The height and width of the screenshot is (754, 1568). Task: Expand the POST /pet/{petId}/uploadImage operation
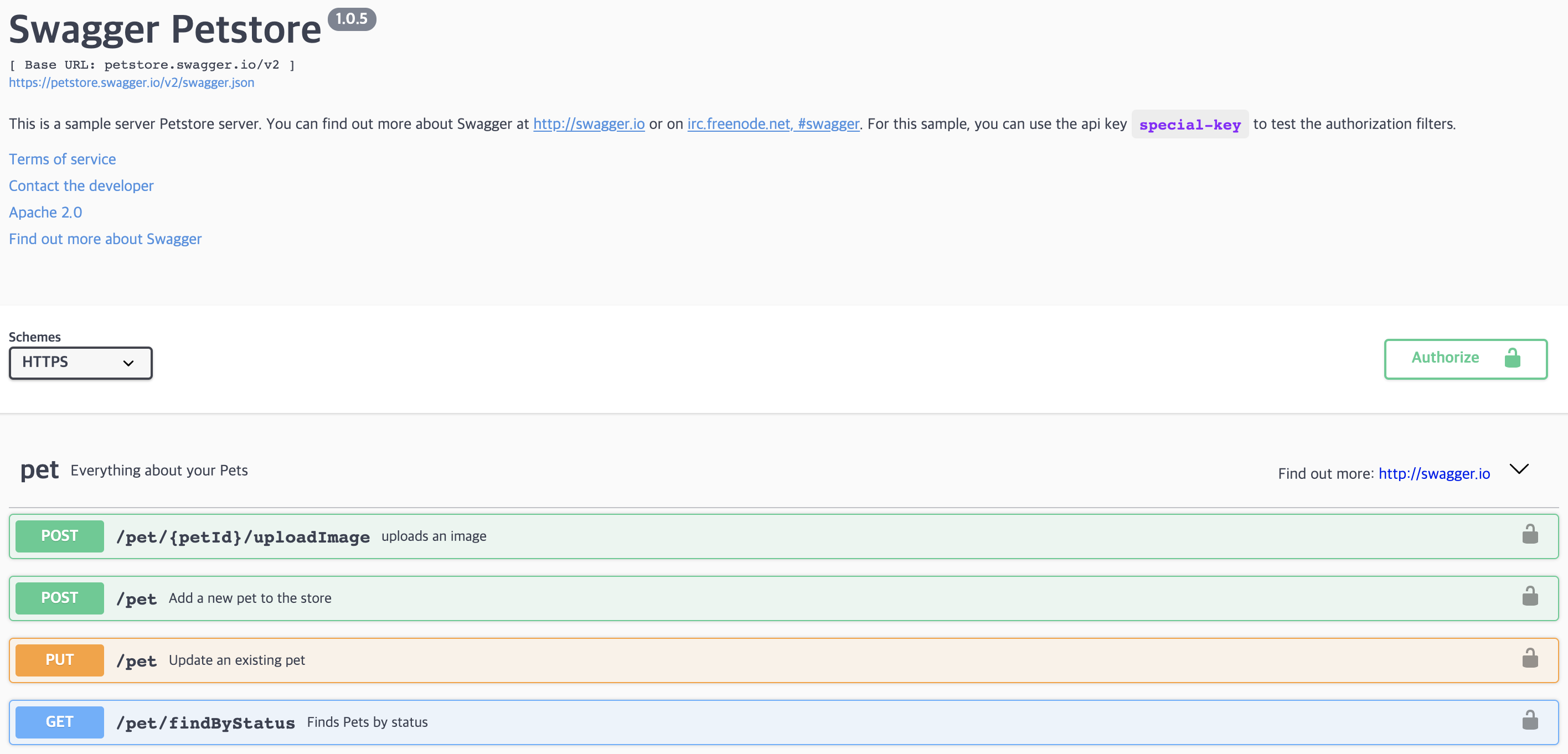coord(243,537)
